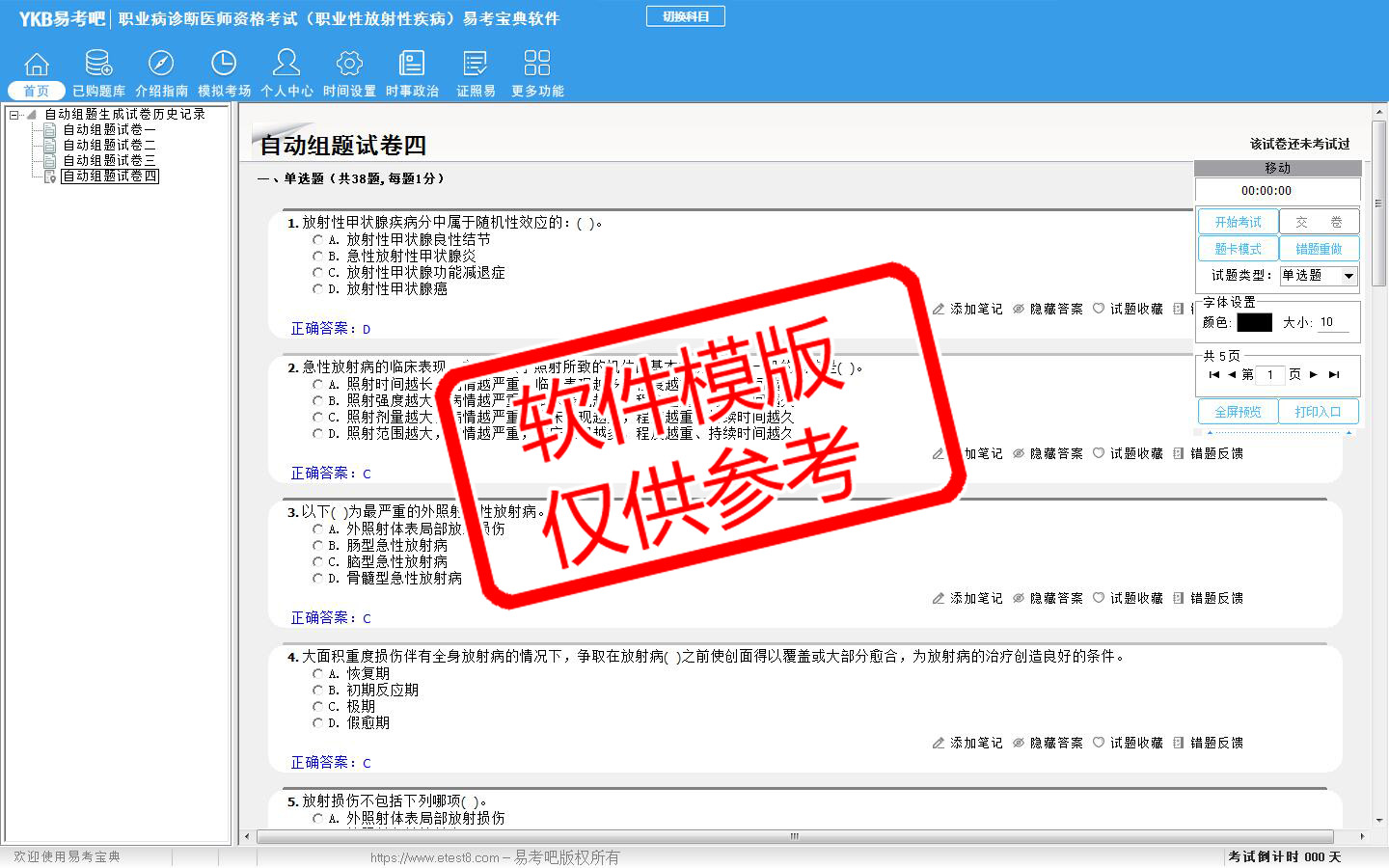Screen dimensions: 1389x868
Task: Go to the 首页 tab
Action: [x=37, y=91]
